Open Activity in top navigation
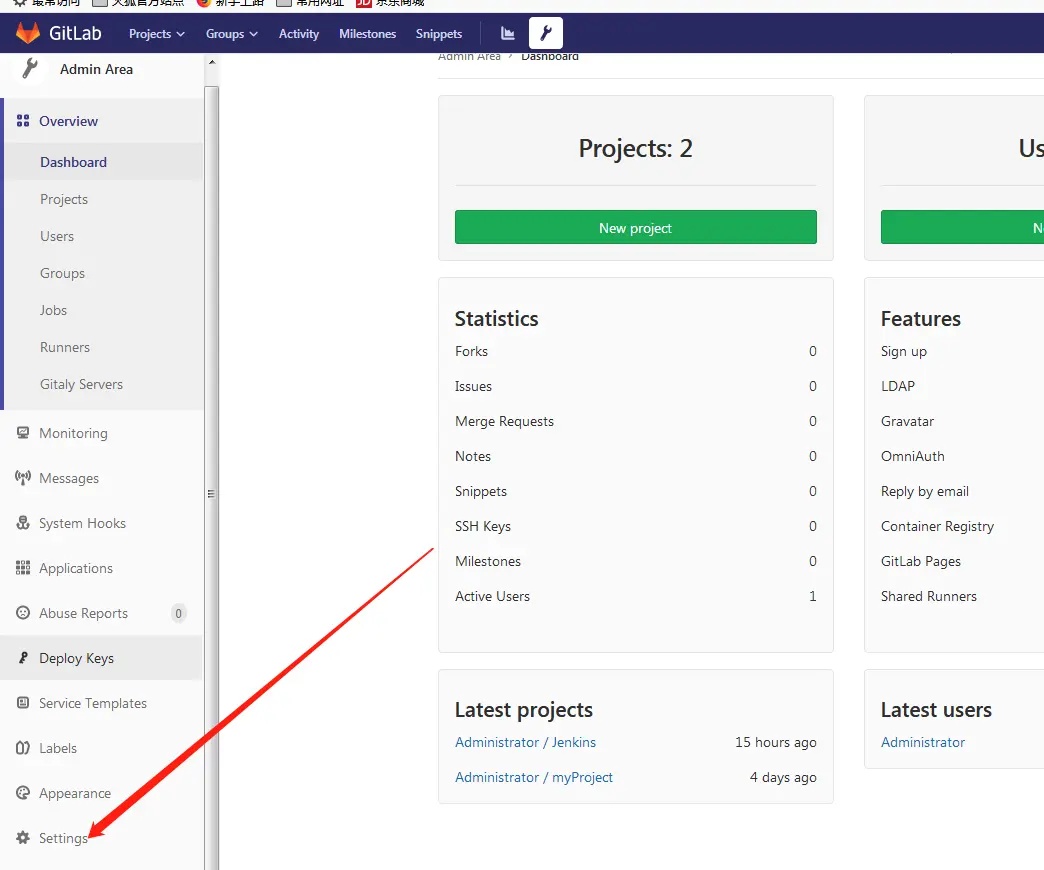The width and height of the screenshot is (1044, 870). [x=299, y=34]
